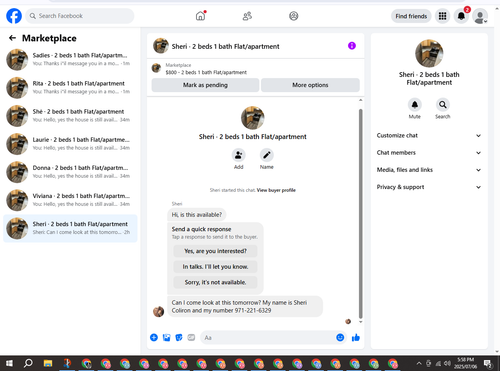The height and width of the screenshot is (371, 500).
Task: Click the chat scrollbar
Action: pyautogui.click(x=360, y=214)
